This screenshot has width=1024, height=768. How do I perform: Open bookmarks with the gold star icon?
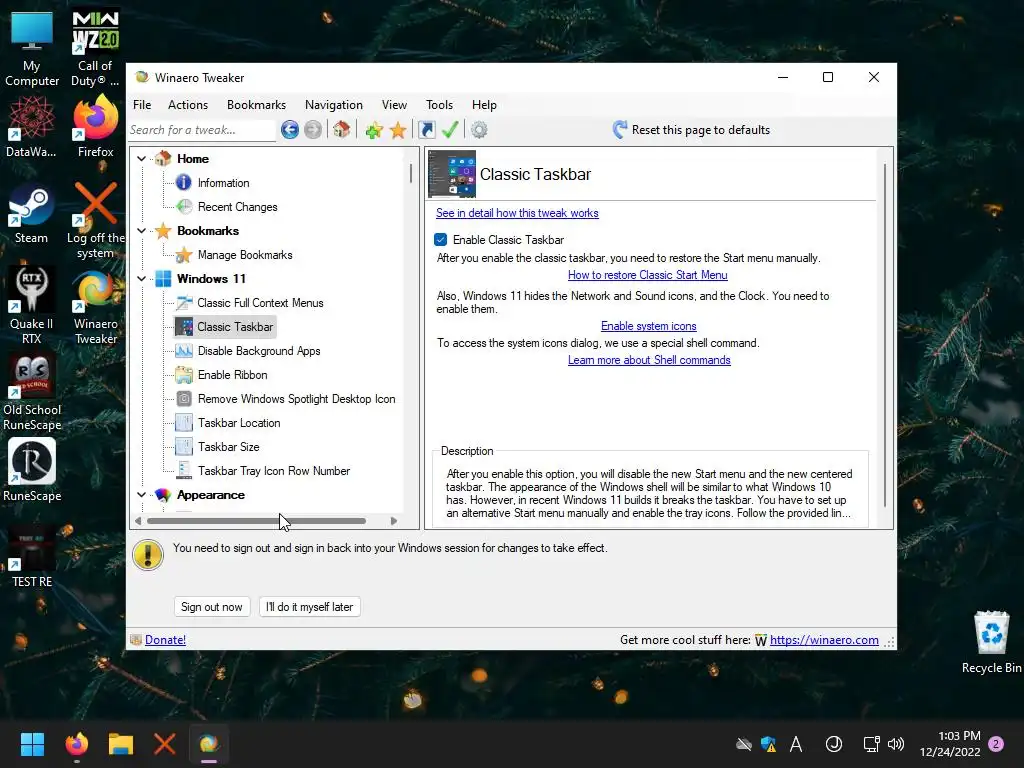coord(398,130)
